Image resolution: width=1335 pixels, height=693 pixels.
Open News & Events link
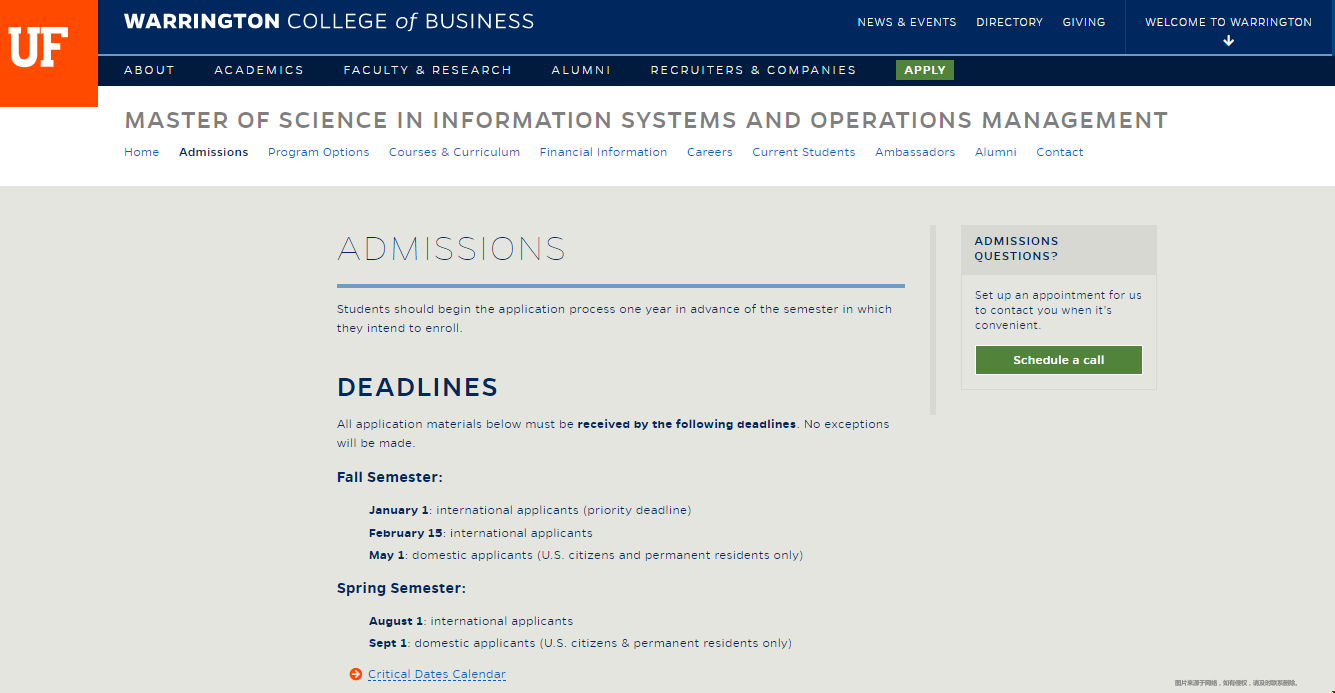tap(907, 22)
